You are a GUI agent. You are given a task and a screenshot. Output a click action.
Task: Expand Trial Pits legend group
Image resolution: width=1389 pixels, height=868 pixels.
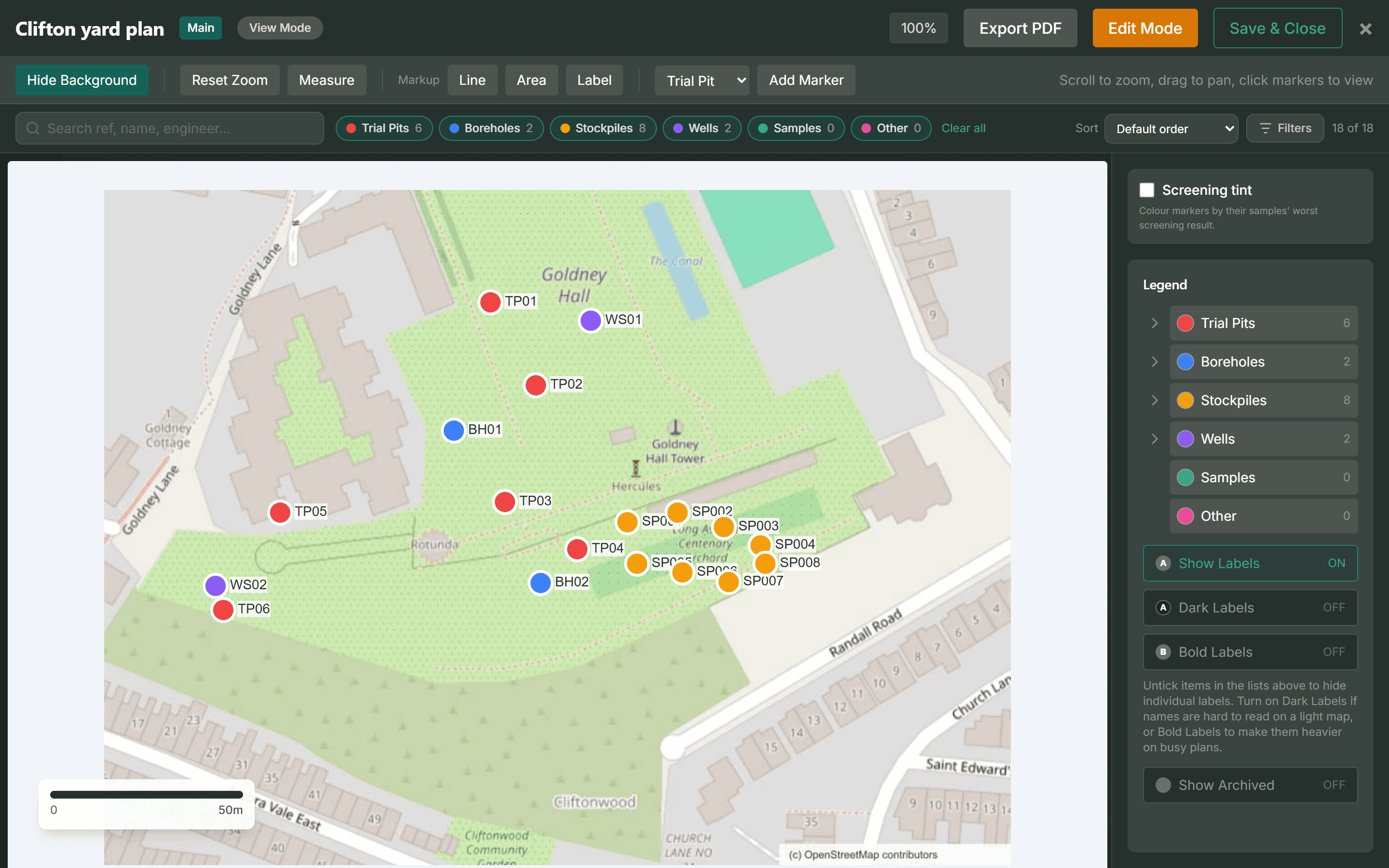1155,323
